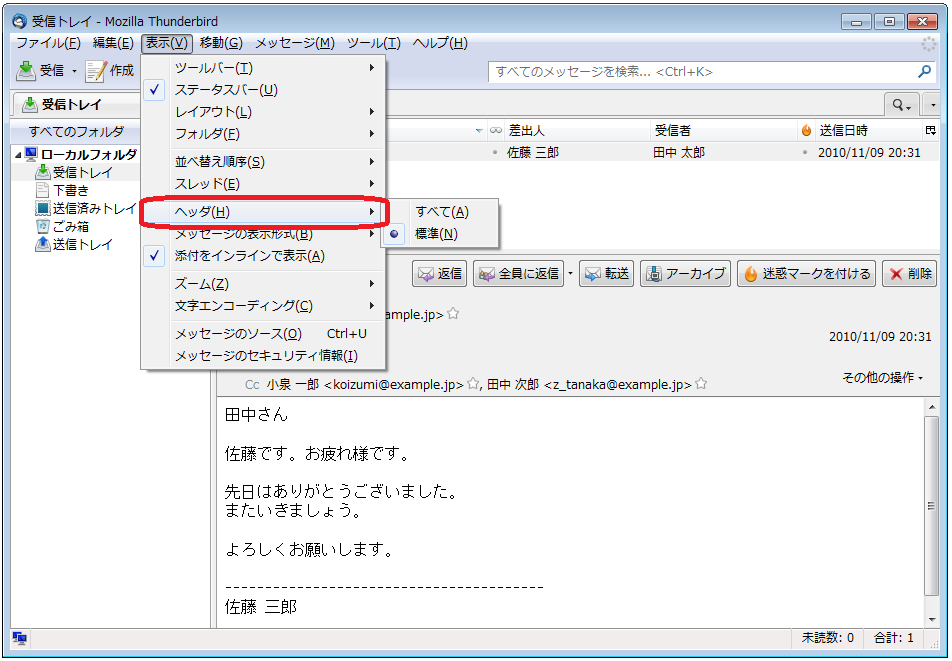
Task: Select the 受信トレイ tab
Action: pos(75,104)
